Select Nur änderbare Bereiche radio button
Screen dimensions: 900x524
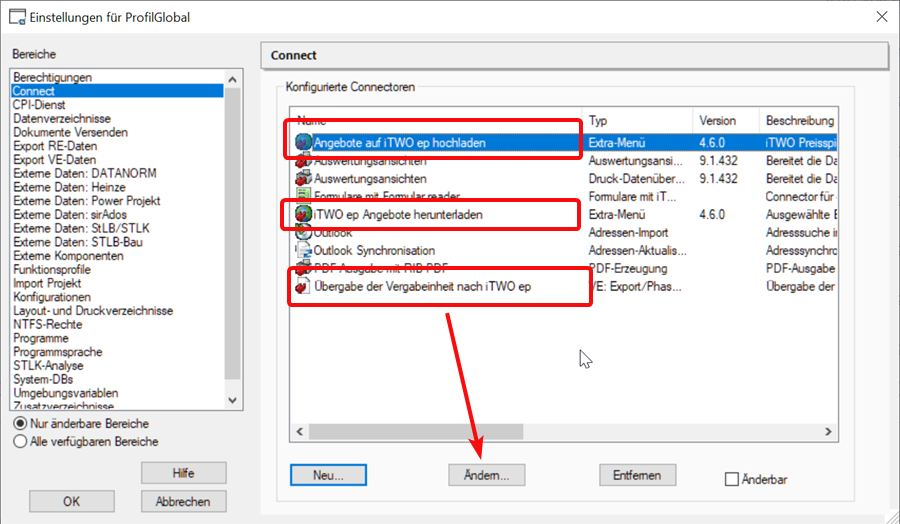[20, 424]
